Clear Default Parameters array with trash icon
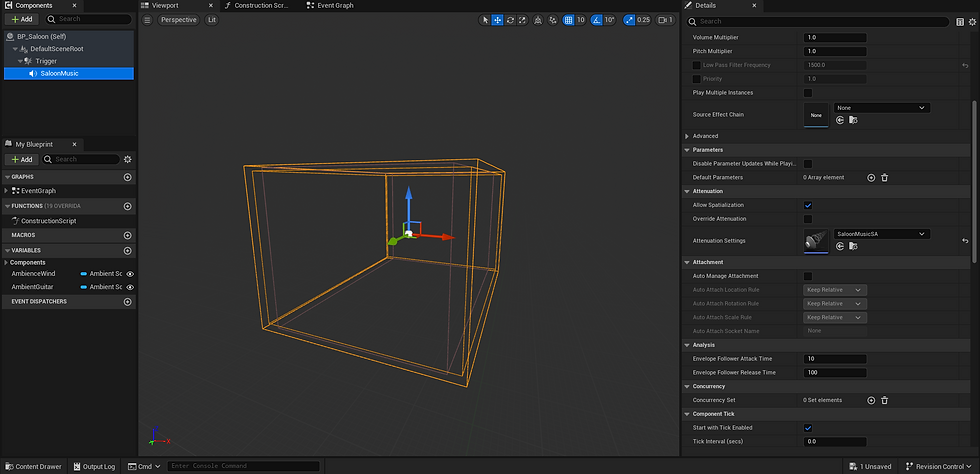 click(884, 178)
